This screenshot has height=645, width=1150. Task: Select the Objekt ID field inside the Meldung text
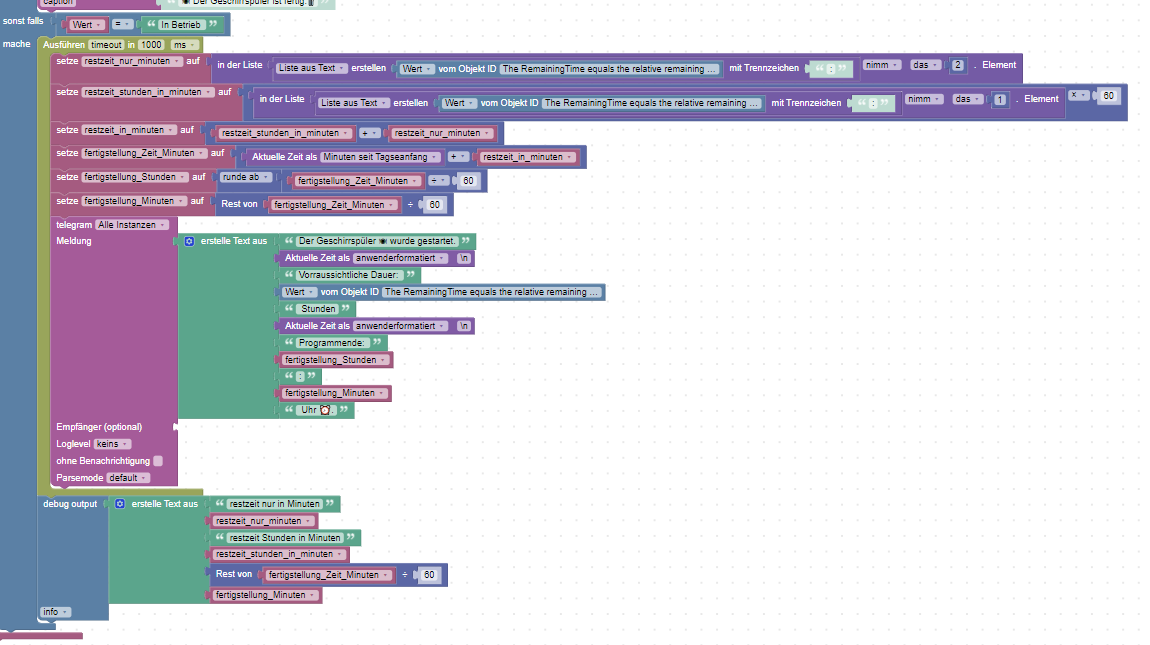(491, 292)
